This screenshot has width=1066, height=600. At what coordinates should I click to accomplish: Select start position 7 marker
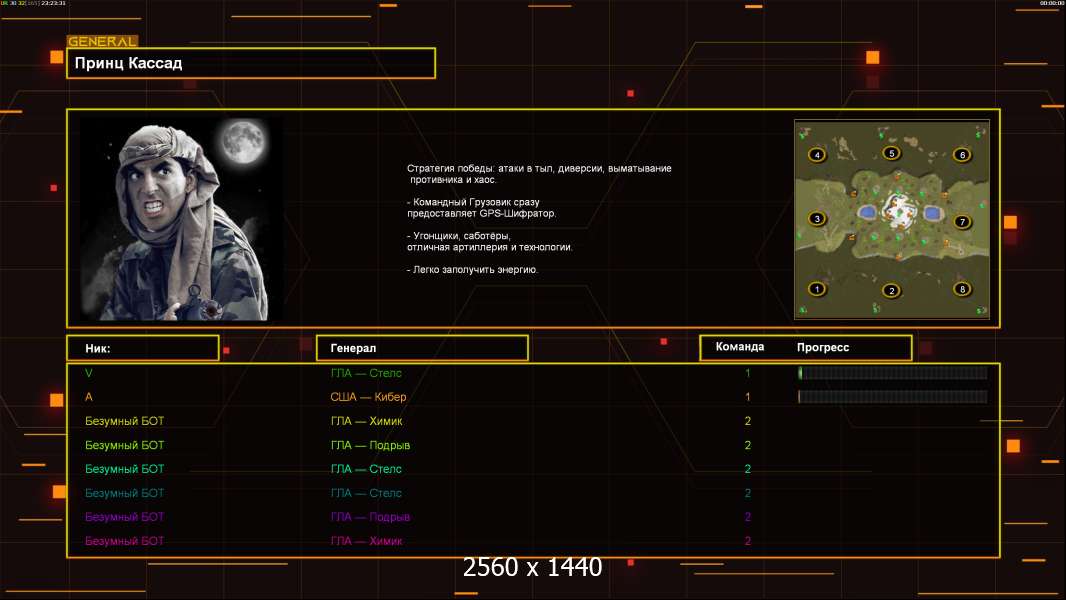coord(962,221)
